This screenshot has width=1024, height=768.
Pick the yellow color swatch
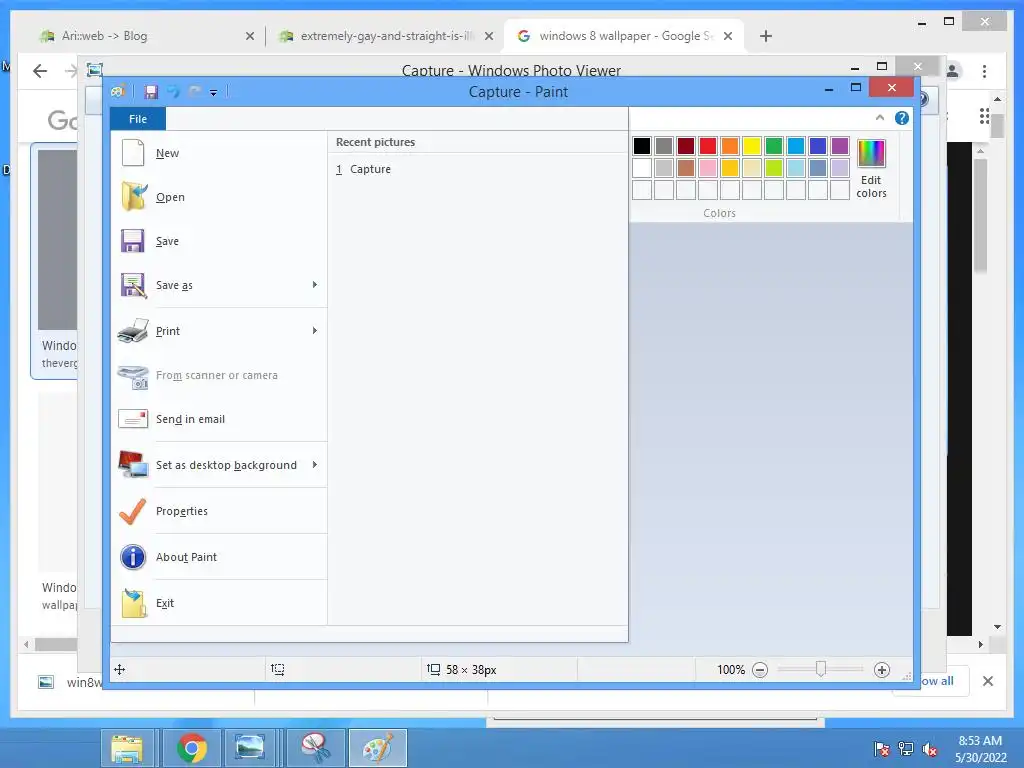coord(752,146)
